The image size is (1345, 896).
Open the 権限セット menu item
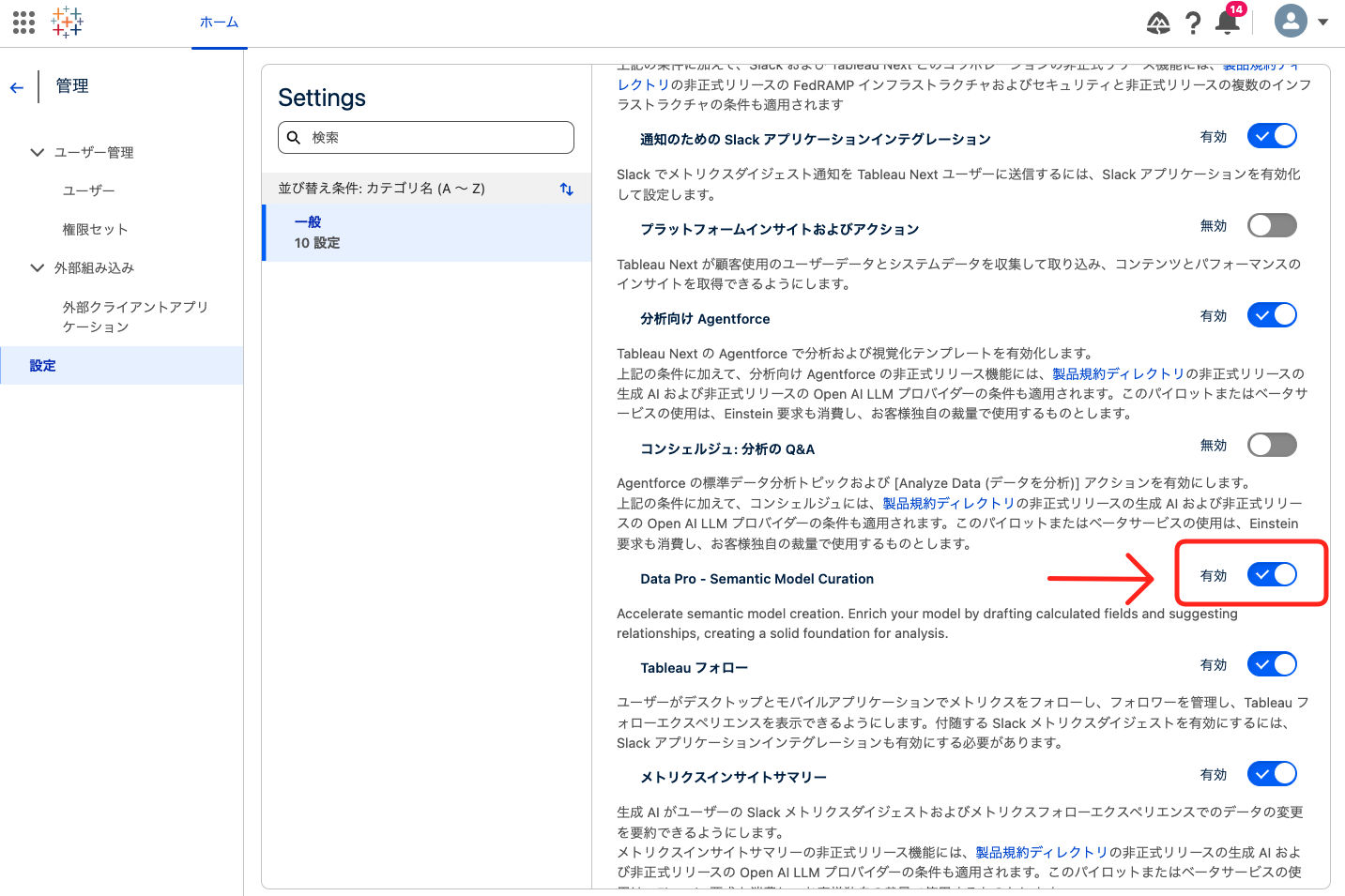(95, 229)
